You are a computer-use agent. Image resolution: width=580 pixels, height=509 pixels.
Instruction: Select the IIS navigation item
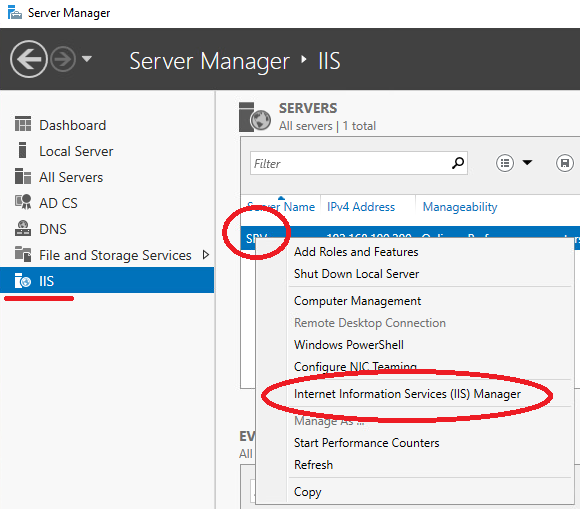click(x=107, y=280)
